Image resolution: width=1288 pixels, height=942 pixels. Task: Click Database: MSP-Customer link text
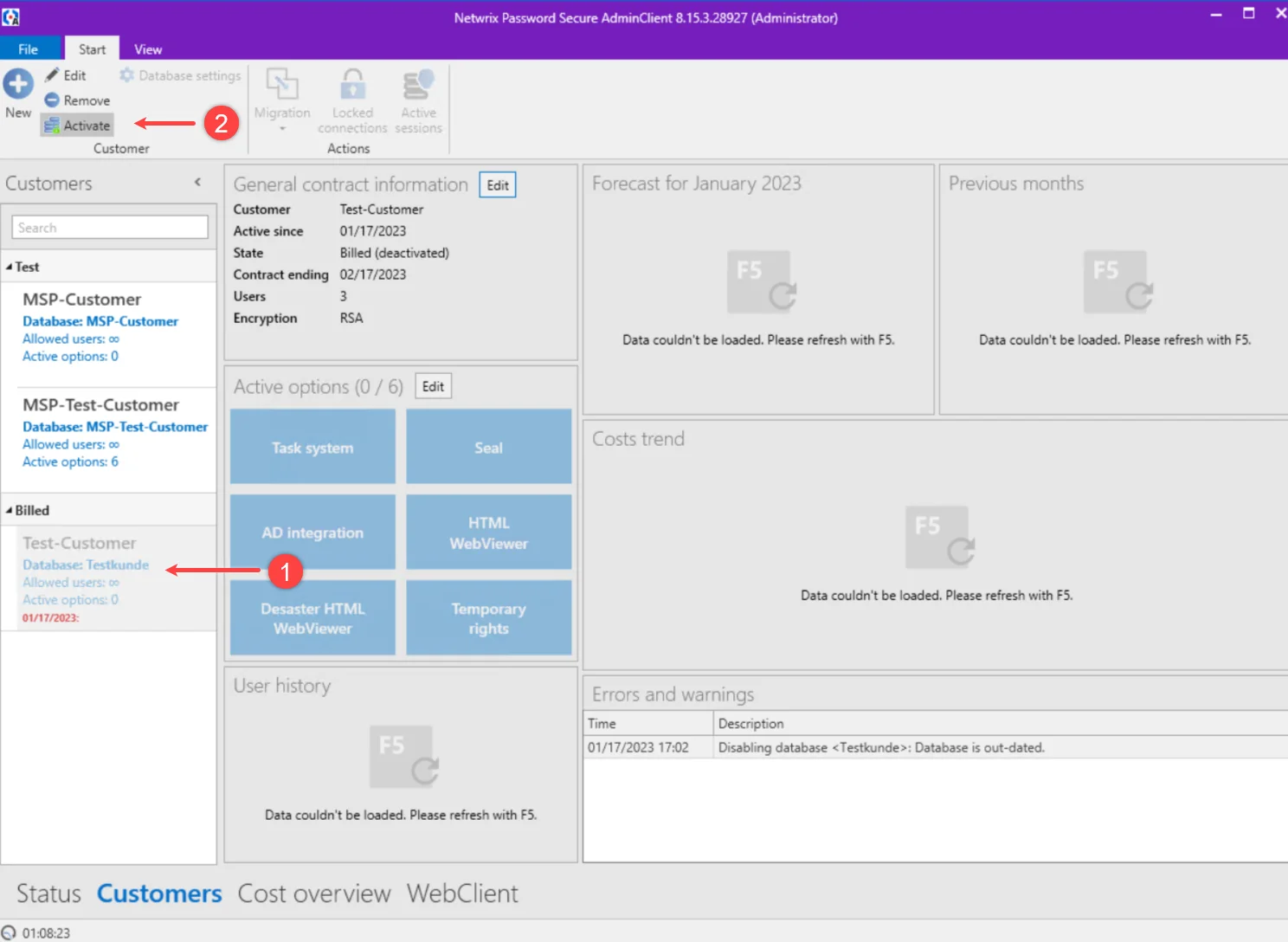click(x=100, y=321)
